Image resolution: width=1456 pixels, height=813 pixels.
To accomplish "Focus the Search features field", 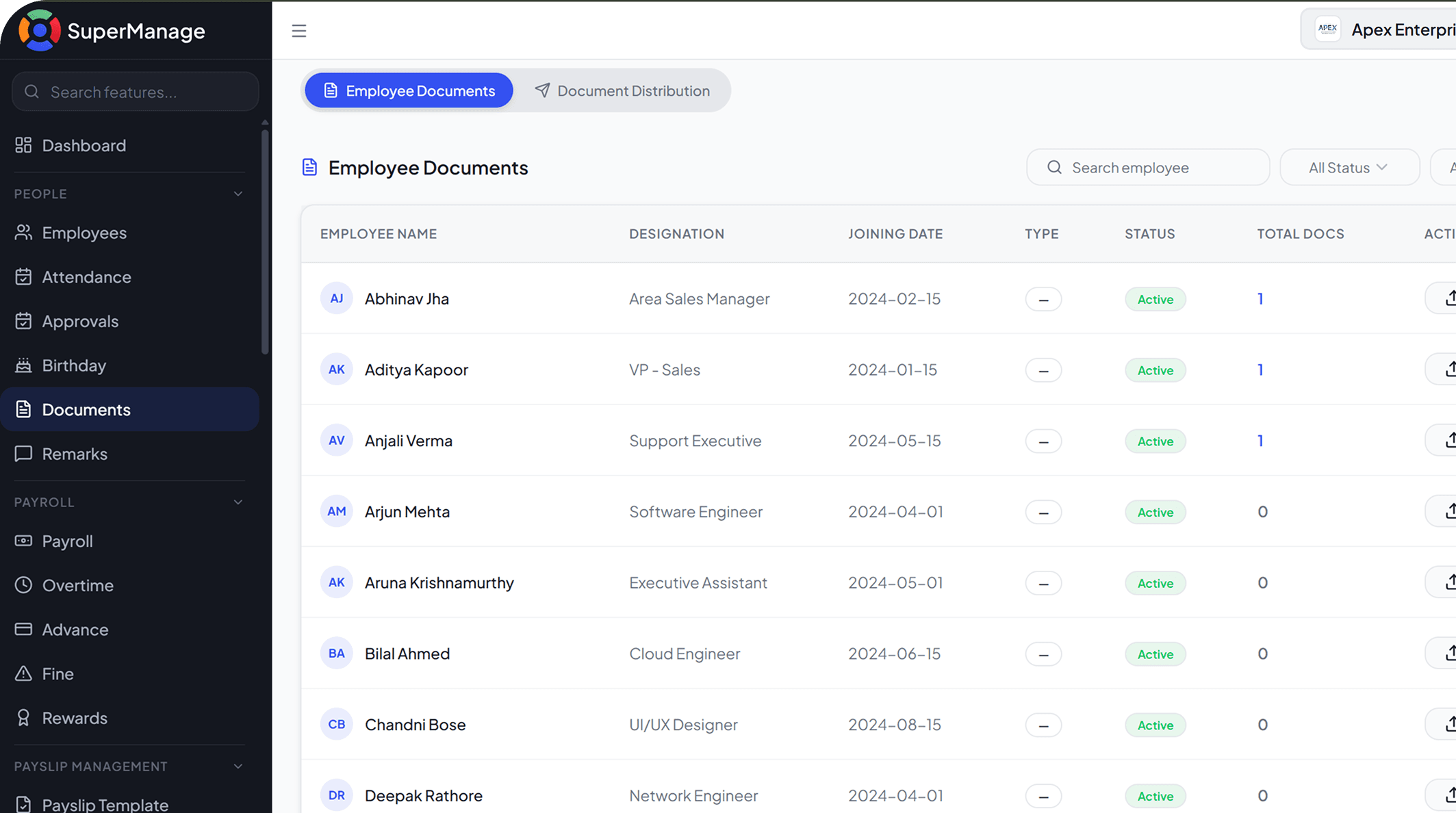I will (x=136, y=92).
